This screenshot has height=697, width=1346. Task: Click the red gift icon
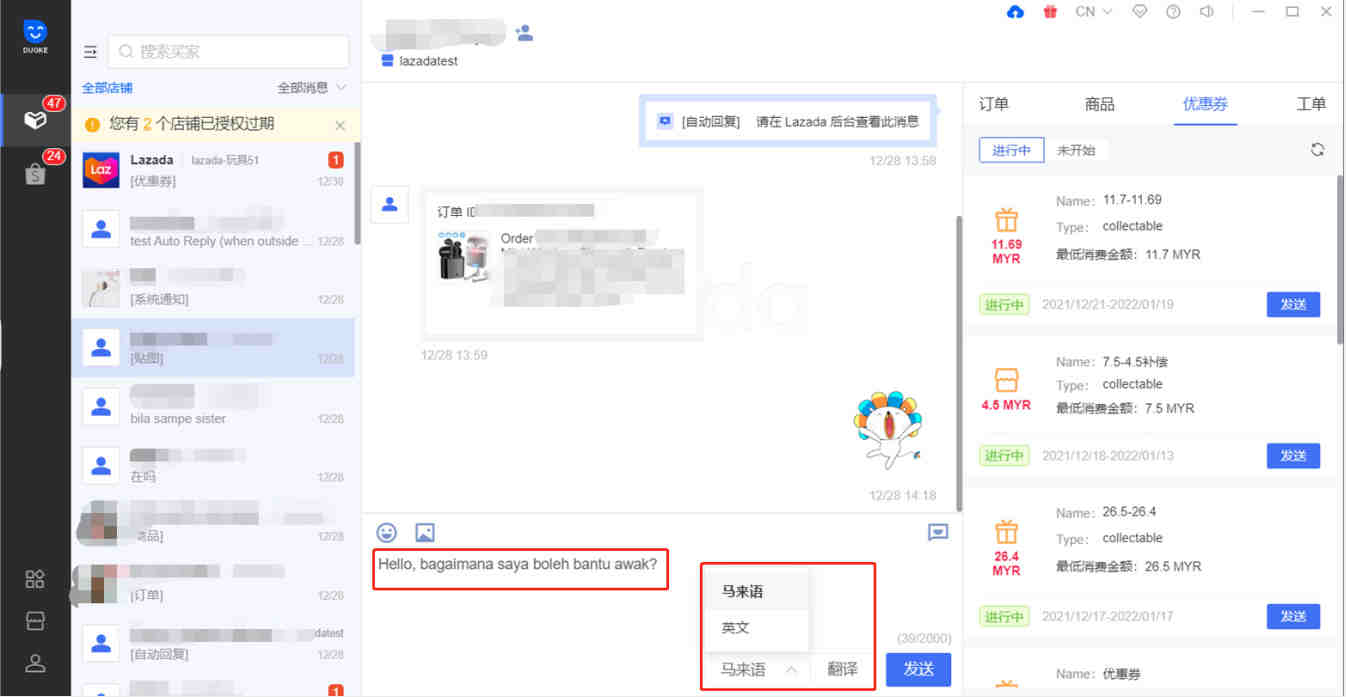tap(1050, 12)
